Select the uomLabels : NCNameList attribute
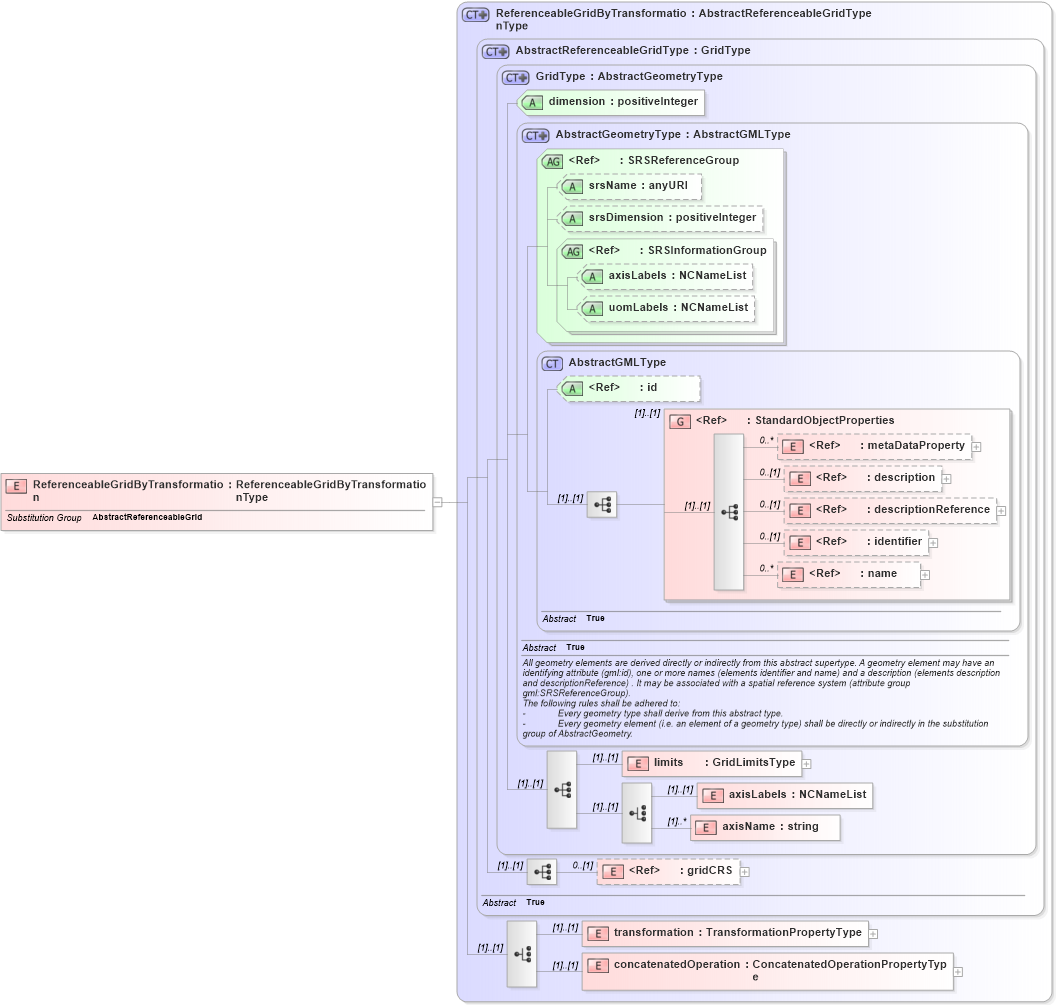The width and height of the screenshot is (1056, 1005). tap(667, 308)
